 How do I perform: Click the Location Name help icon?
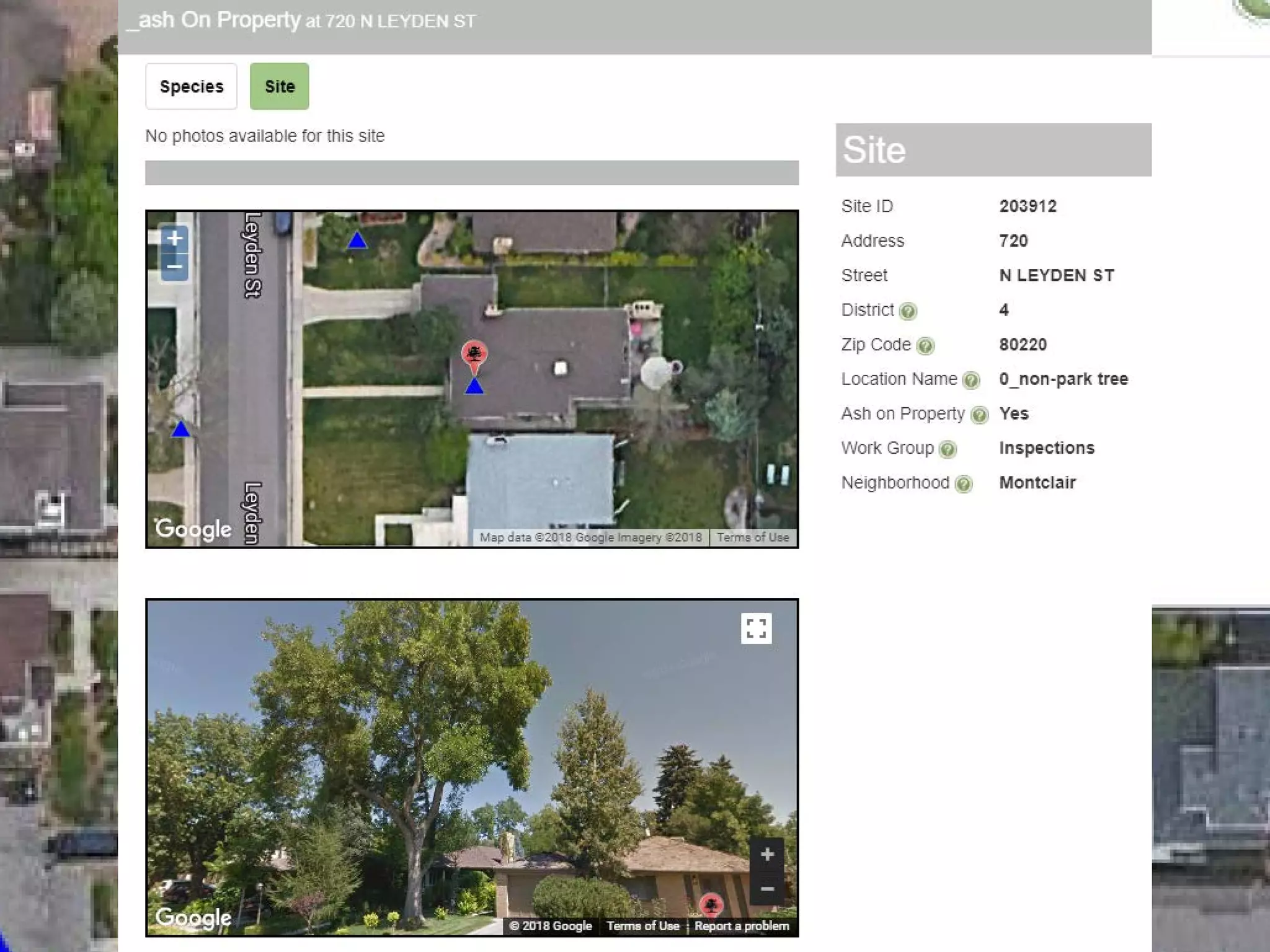point(971,380)
